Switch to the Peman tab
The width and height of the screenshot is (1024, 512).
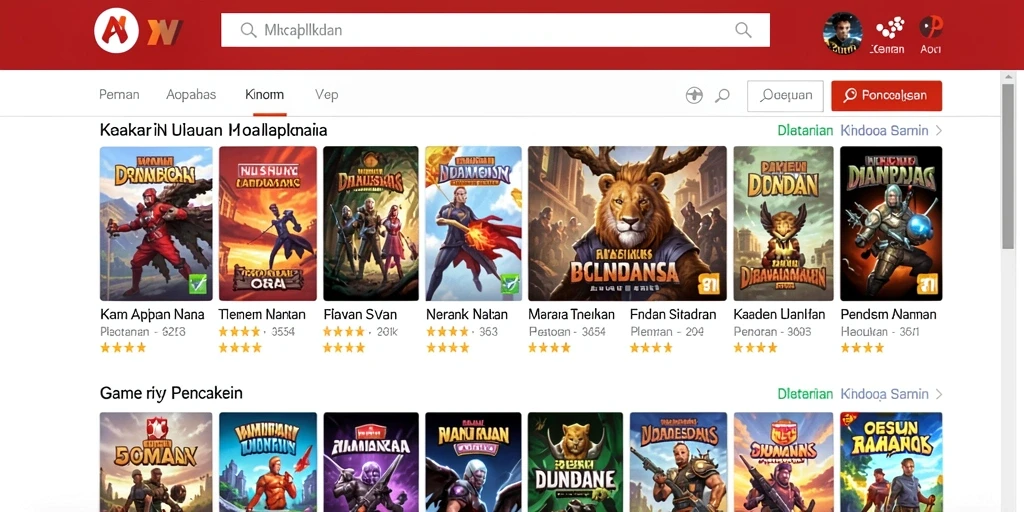[x=119, y=95]
